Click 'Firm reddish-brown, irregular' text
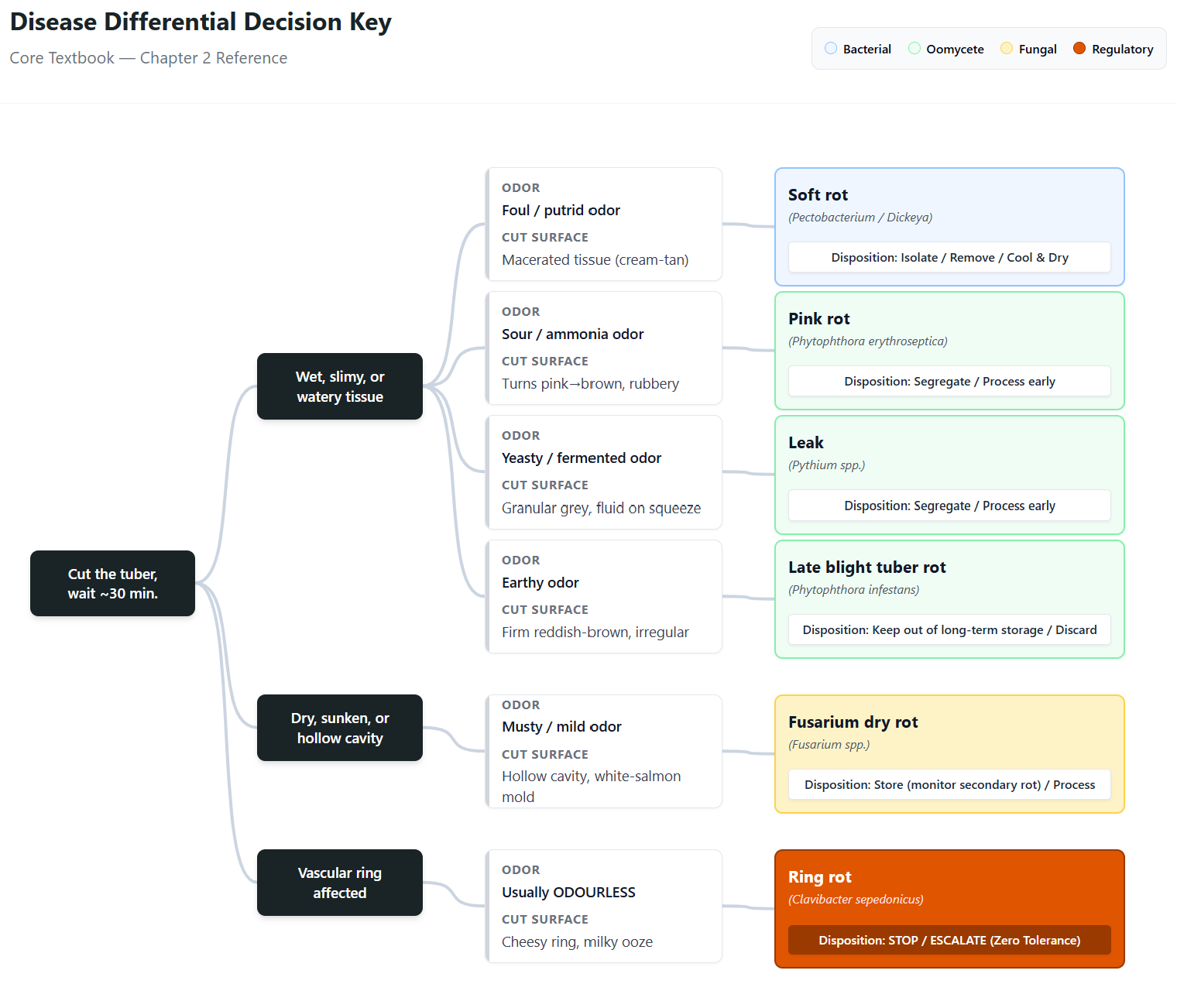 (595, 633)
